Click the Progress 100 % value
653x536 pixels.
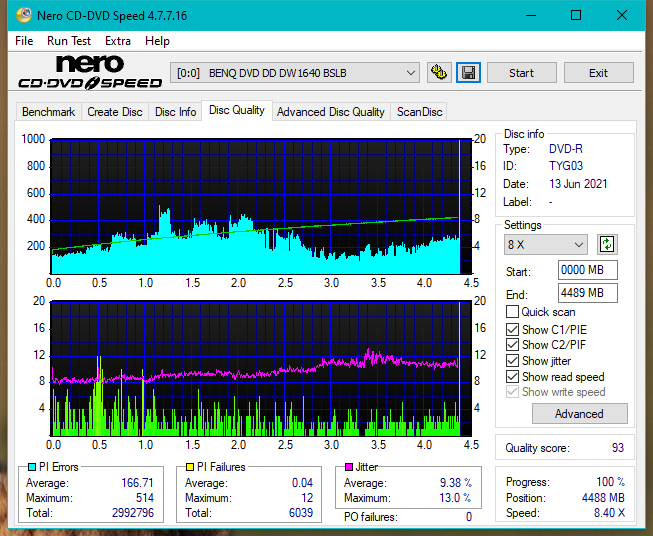tap(610, 482)
